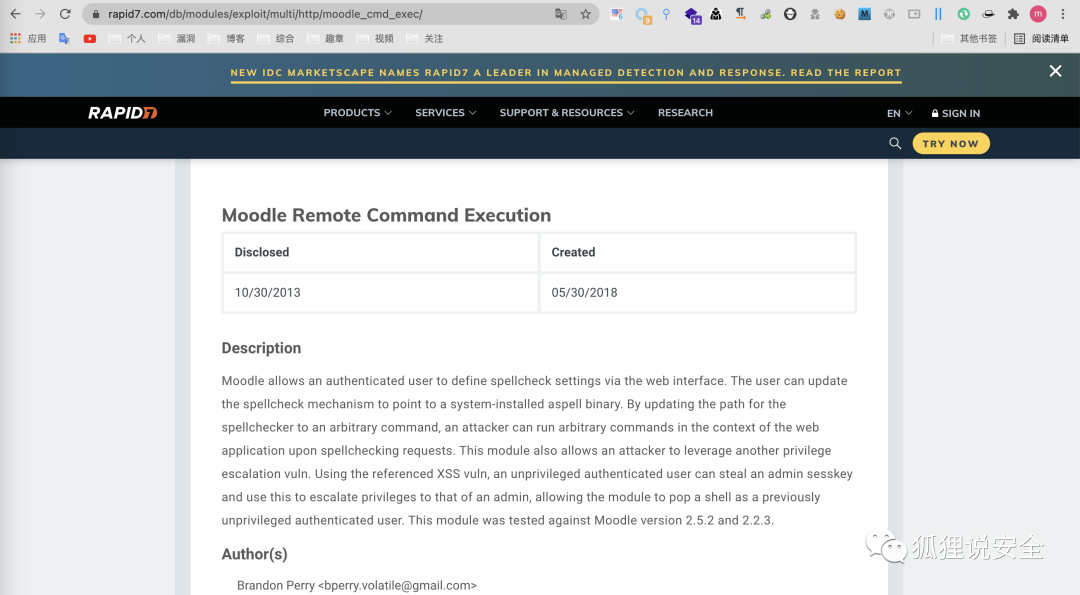Screen dimensions: 1080x595
Task: Click author Brandon Perry email line
Action: click(x=357, y=585)
